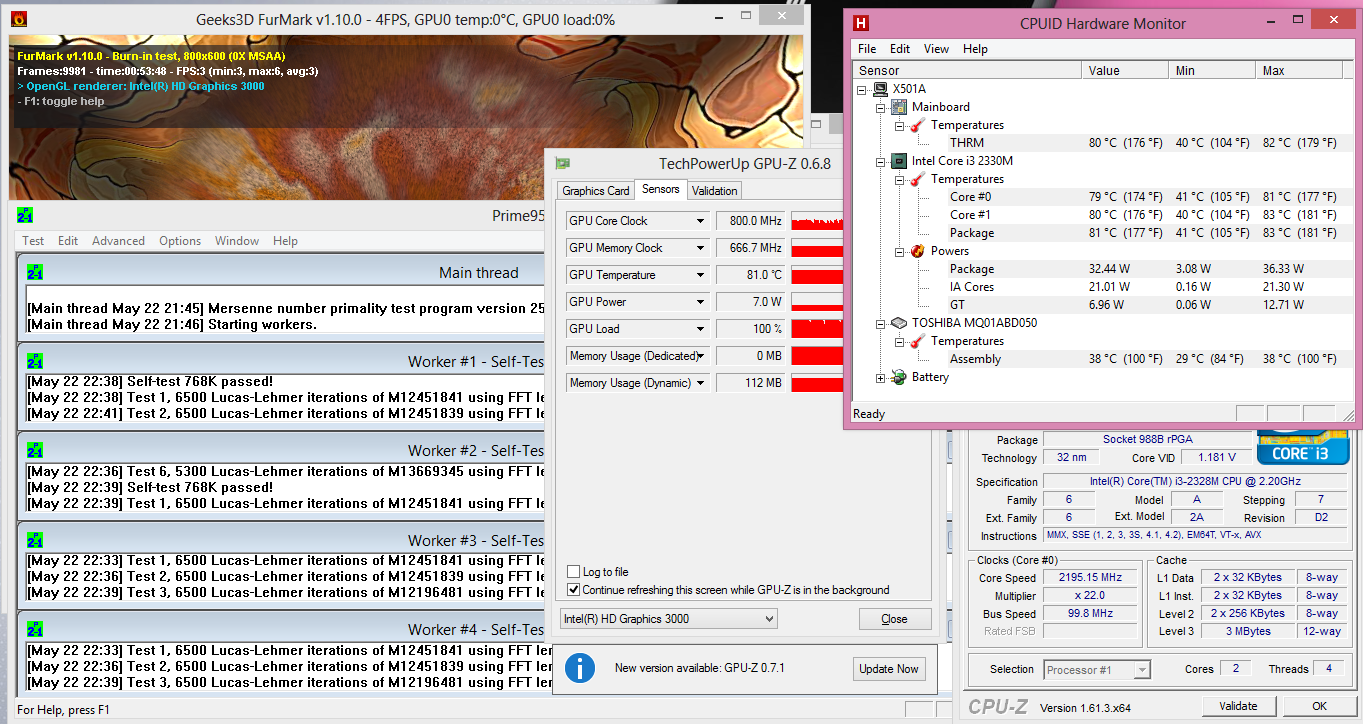Click the blue info icon in GPU-Z update bar
Viewport: 1363px width, 724px height.
point(580,668)
